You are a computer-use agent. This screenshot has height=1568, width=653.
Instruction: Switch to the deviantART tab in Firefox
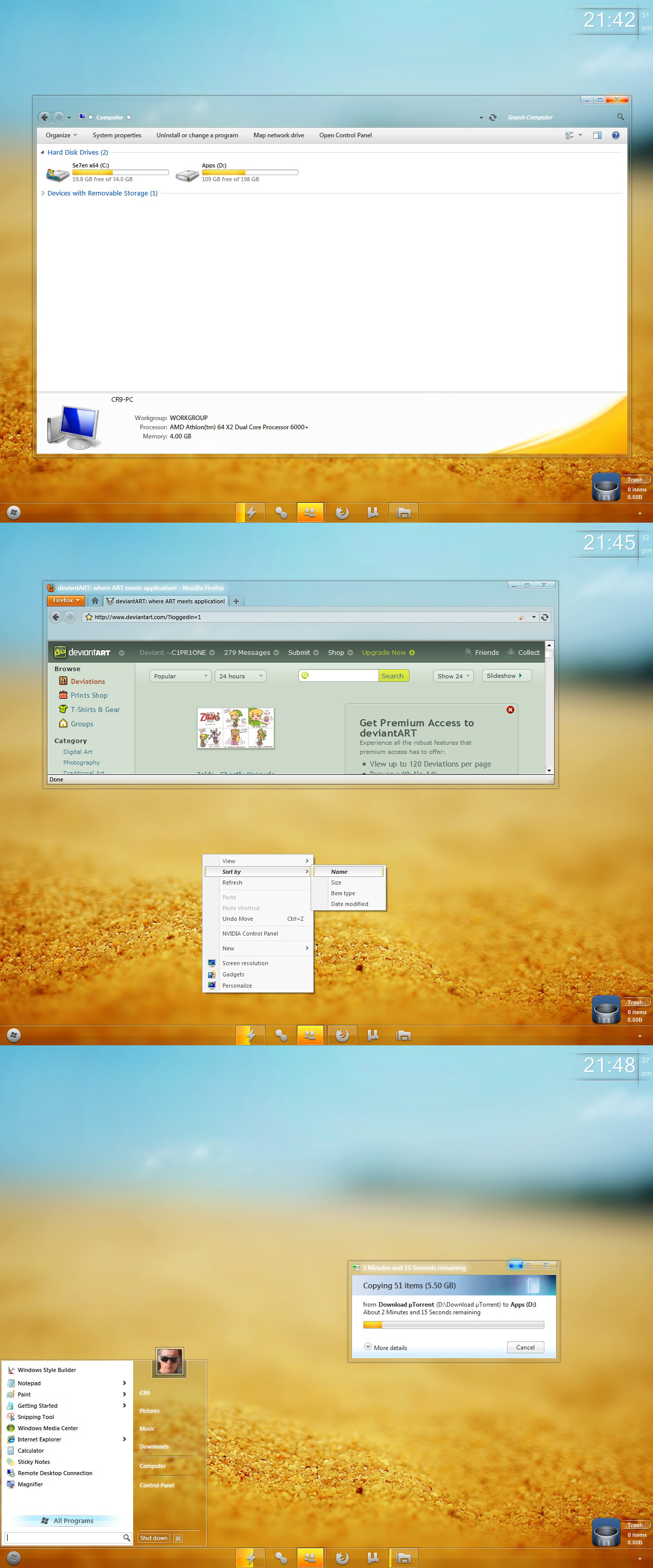pos(165,601)
